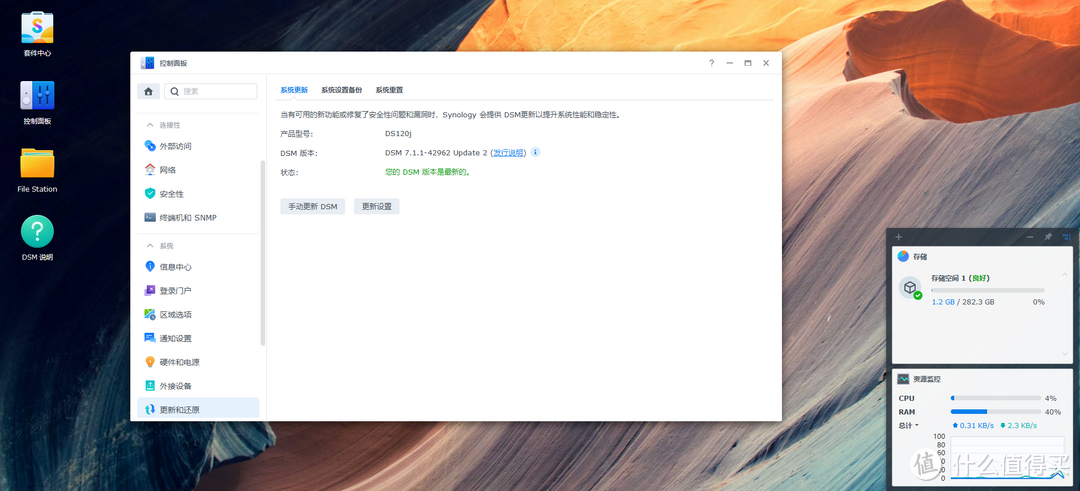Open the 总计 network dropdown
Image resolution: width=1080 pixels, height=491 pixels.
[x=908, y=426]
